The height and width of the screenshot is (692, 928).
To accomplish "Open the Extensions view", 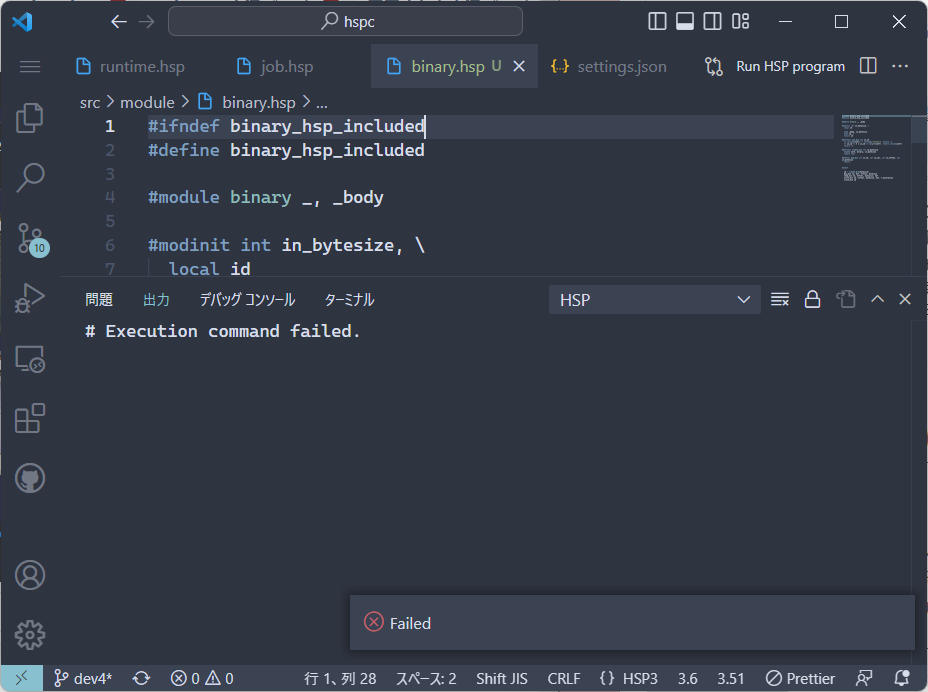I will point(30,419).
